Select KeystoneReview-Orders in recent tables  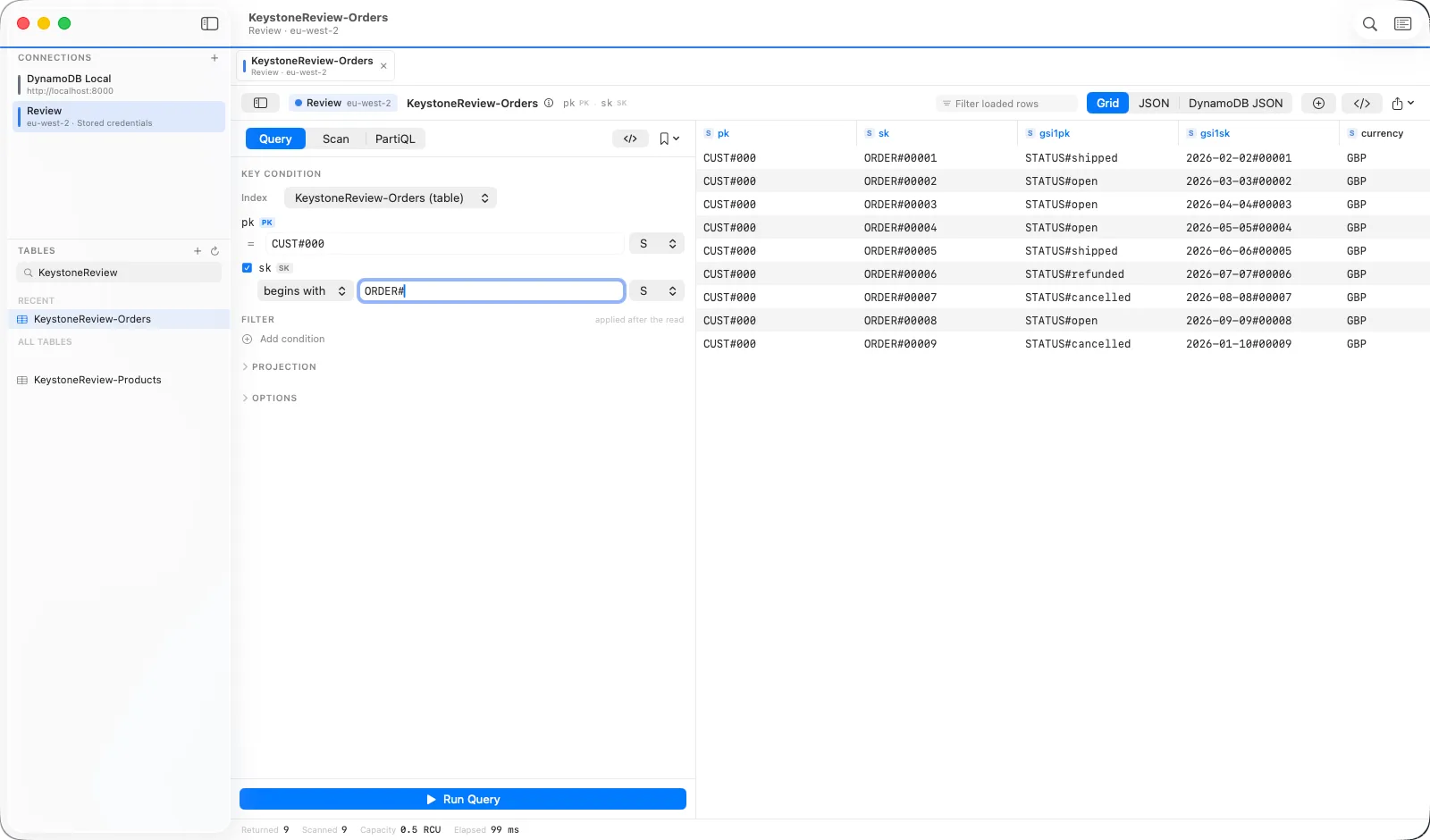click(118, 319)
